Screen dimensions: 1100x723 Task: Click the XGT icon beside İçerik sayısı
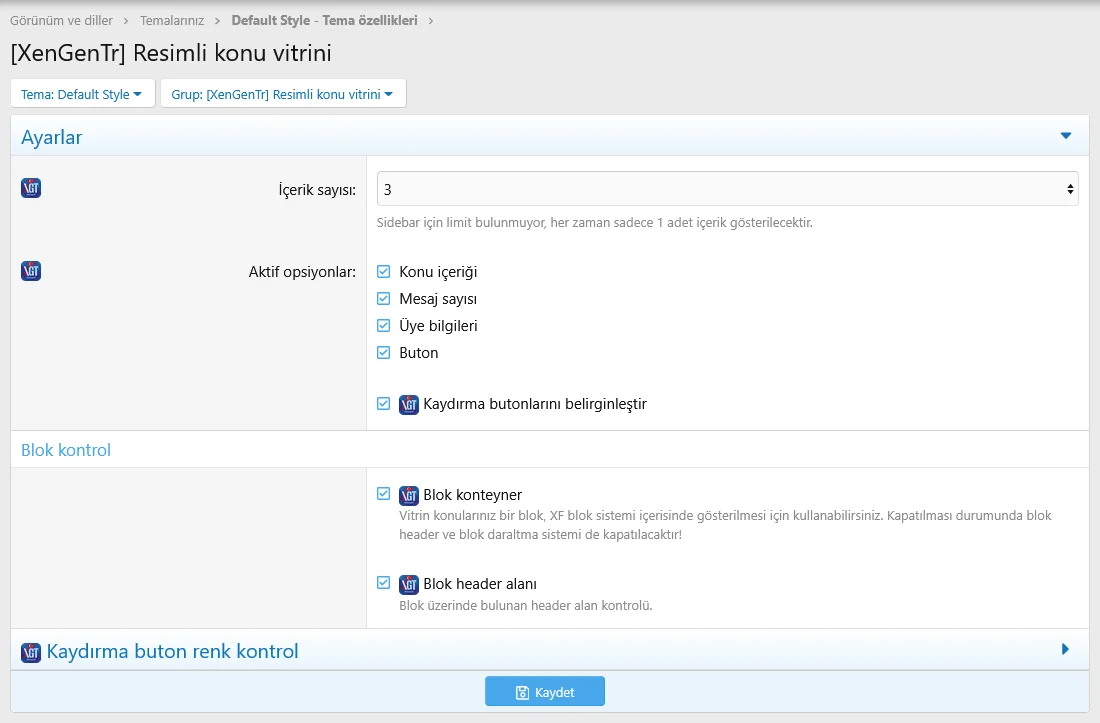click(x=31, y=188)
